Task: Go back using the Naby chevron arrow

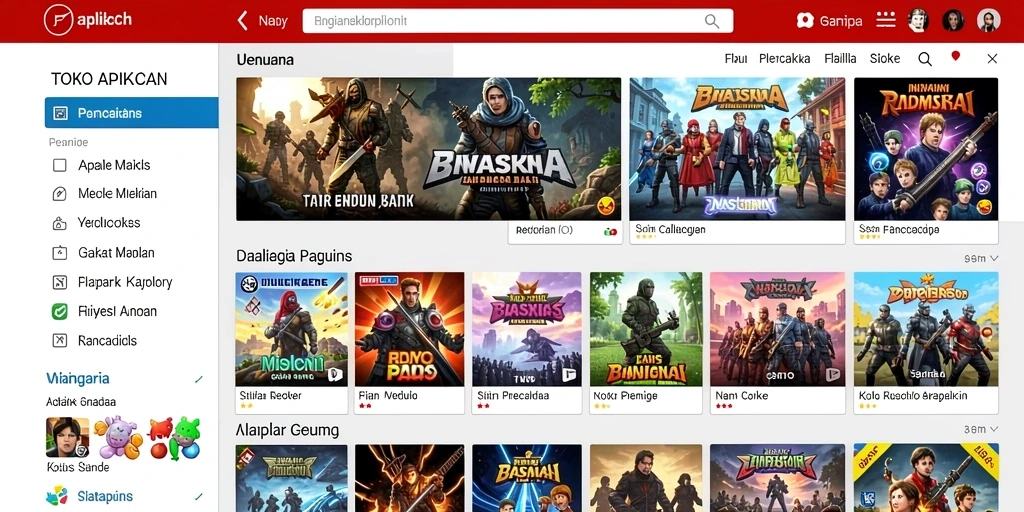Action: tap(242, 21)
